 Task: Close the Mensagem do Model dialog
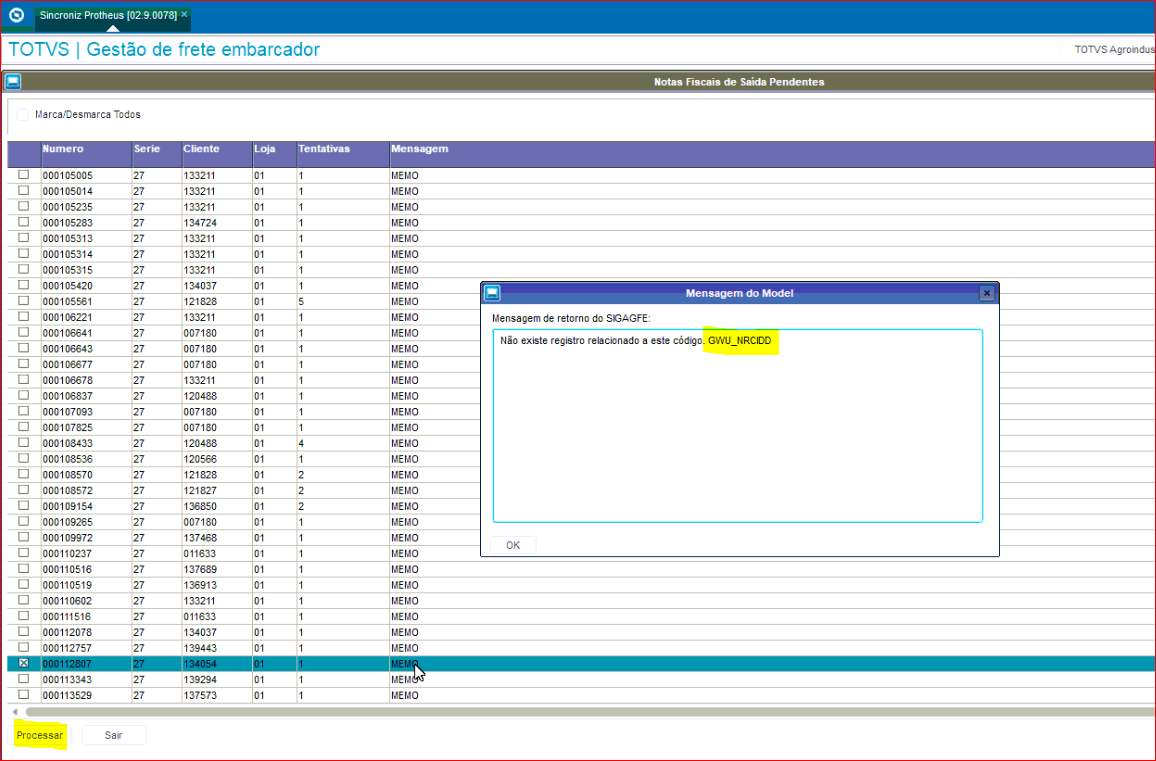pyautogui.click(x=986, y=293)
